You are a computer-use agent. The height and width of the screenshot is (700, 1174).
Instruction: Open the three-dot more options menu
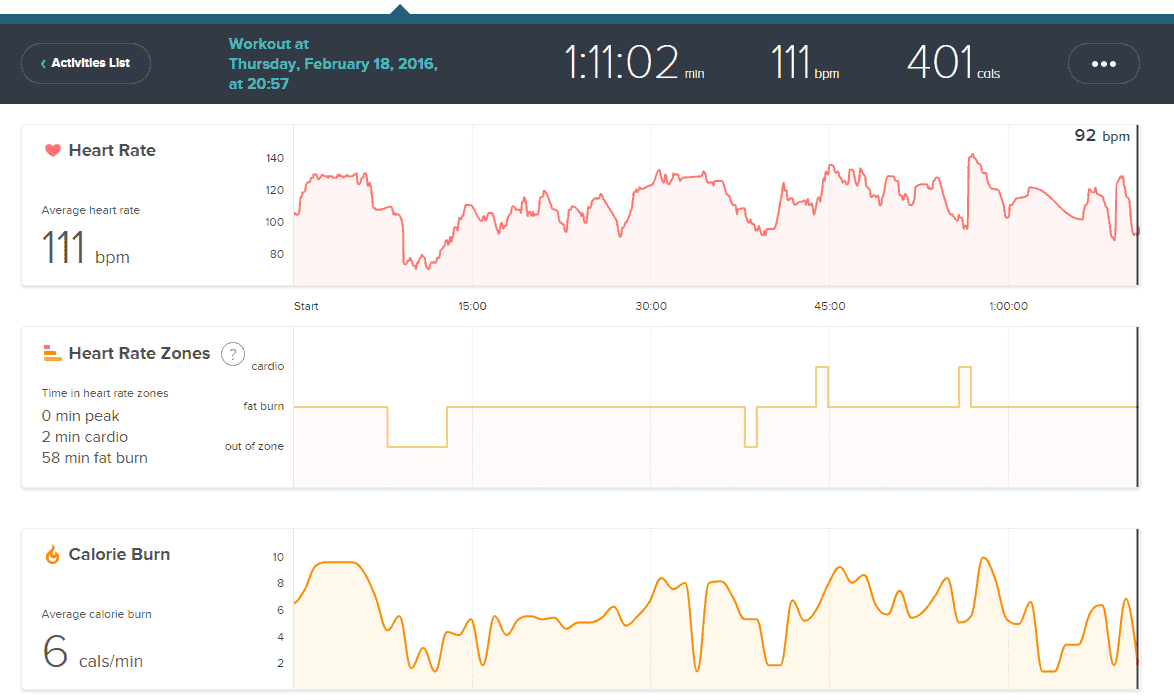pos(1103,63)
